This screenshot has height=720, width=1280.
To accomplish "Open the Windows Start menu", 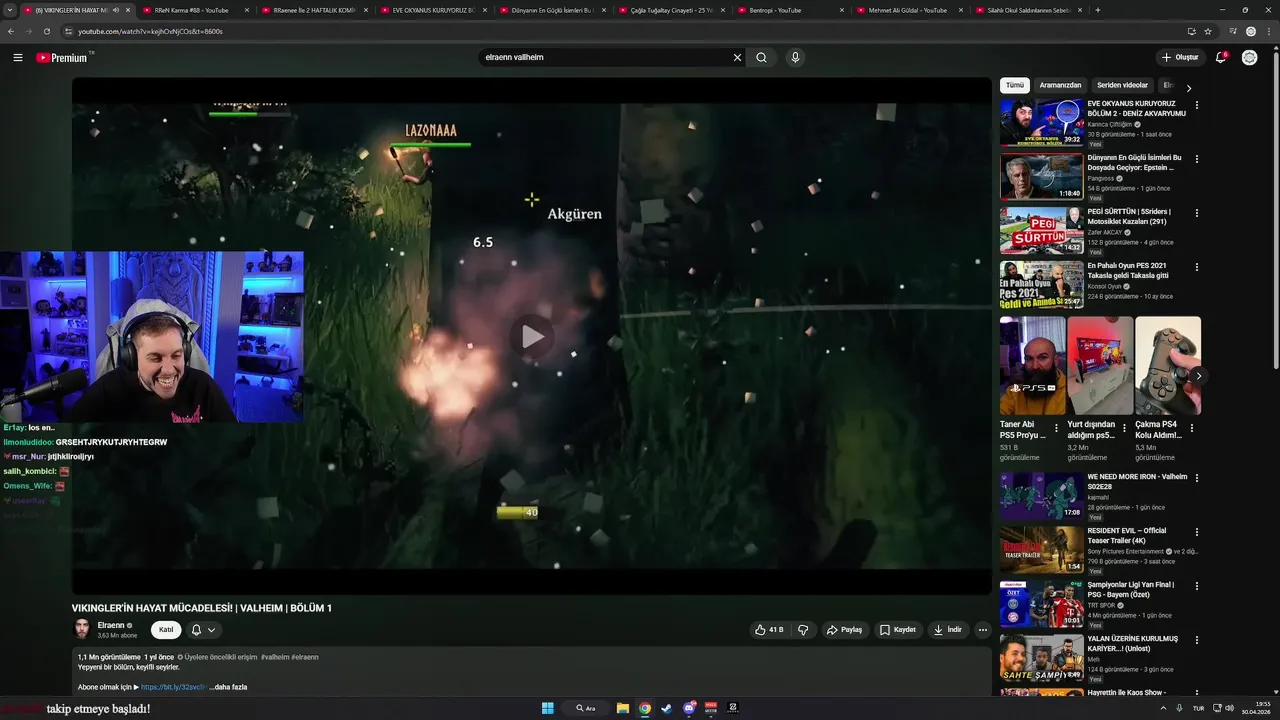I will [x=548, y=708].
